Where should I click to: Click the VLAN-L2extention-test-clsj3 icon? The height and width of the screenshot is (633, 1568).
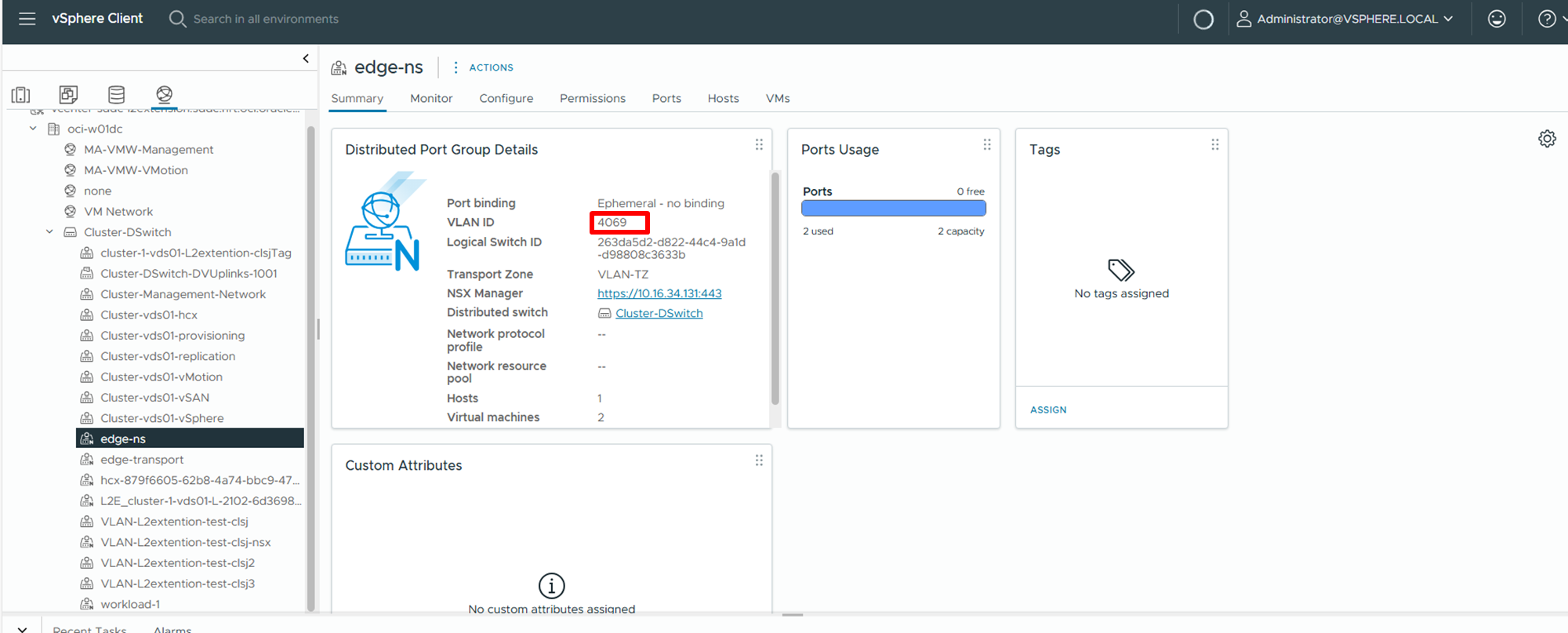click(x=87, y=584)
